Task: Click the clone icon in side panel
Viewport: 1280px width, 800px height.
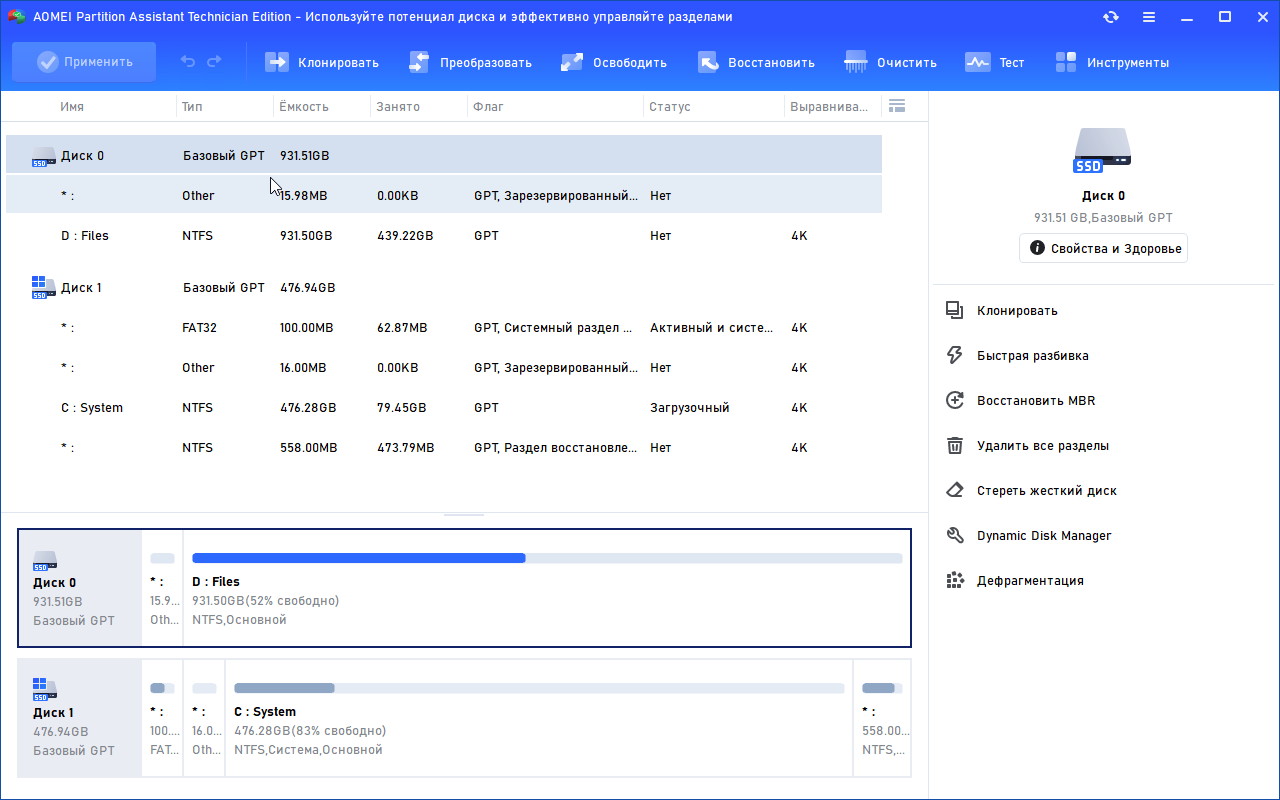Action: point(955,310)
